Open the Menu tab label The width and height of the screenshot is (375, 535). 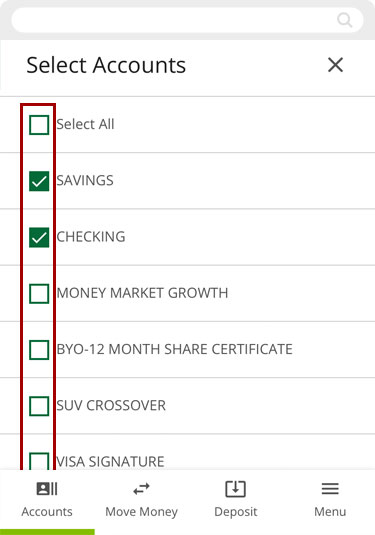click(x=330, y=512)
